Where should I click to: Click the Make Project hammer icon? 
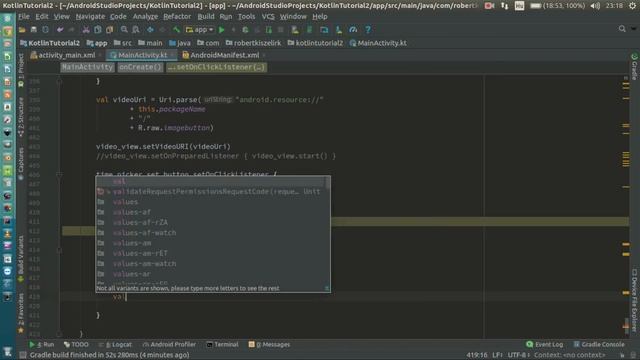[176, 30]
